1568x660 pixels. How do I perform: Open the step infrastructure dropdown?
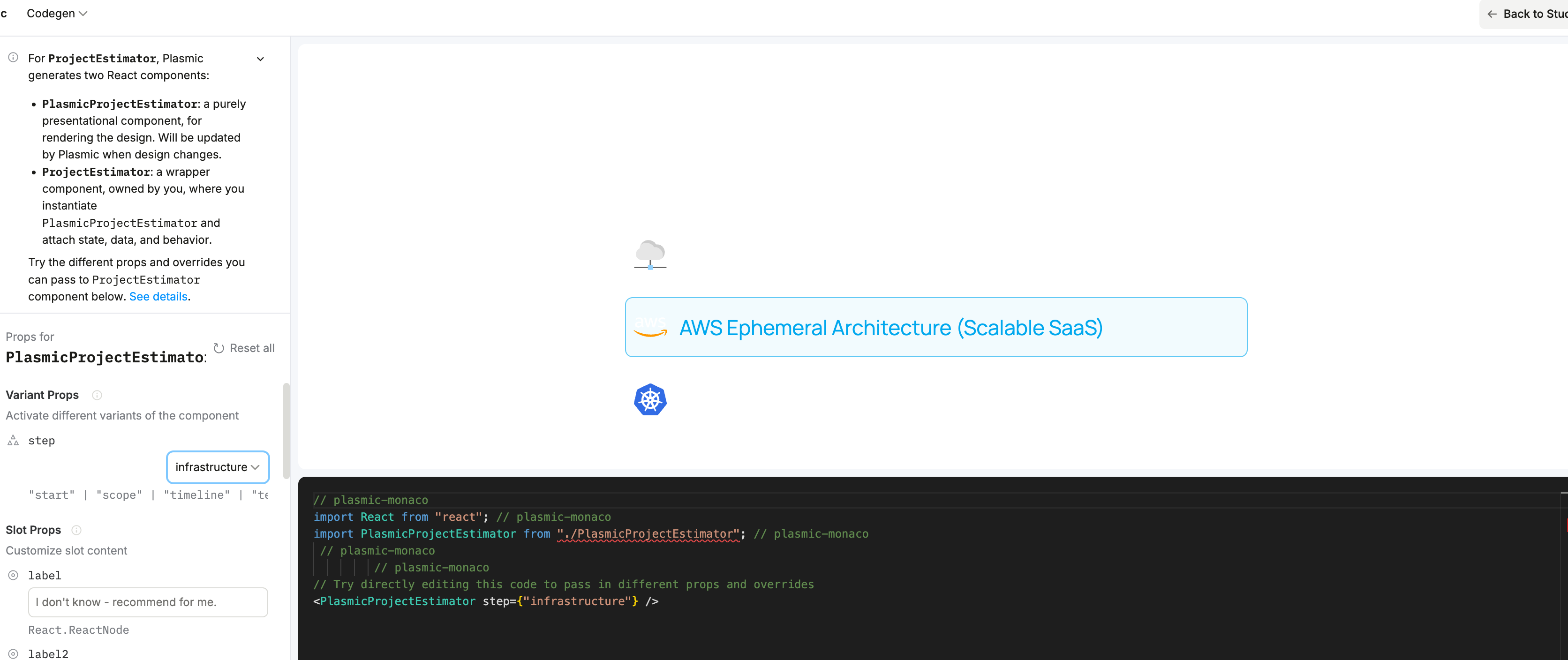(217, 466)
